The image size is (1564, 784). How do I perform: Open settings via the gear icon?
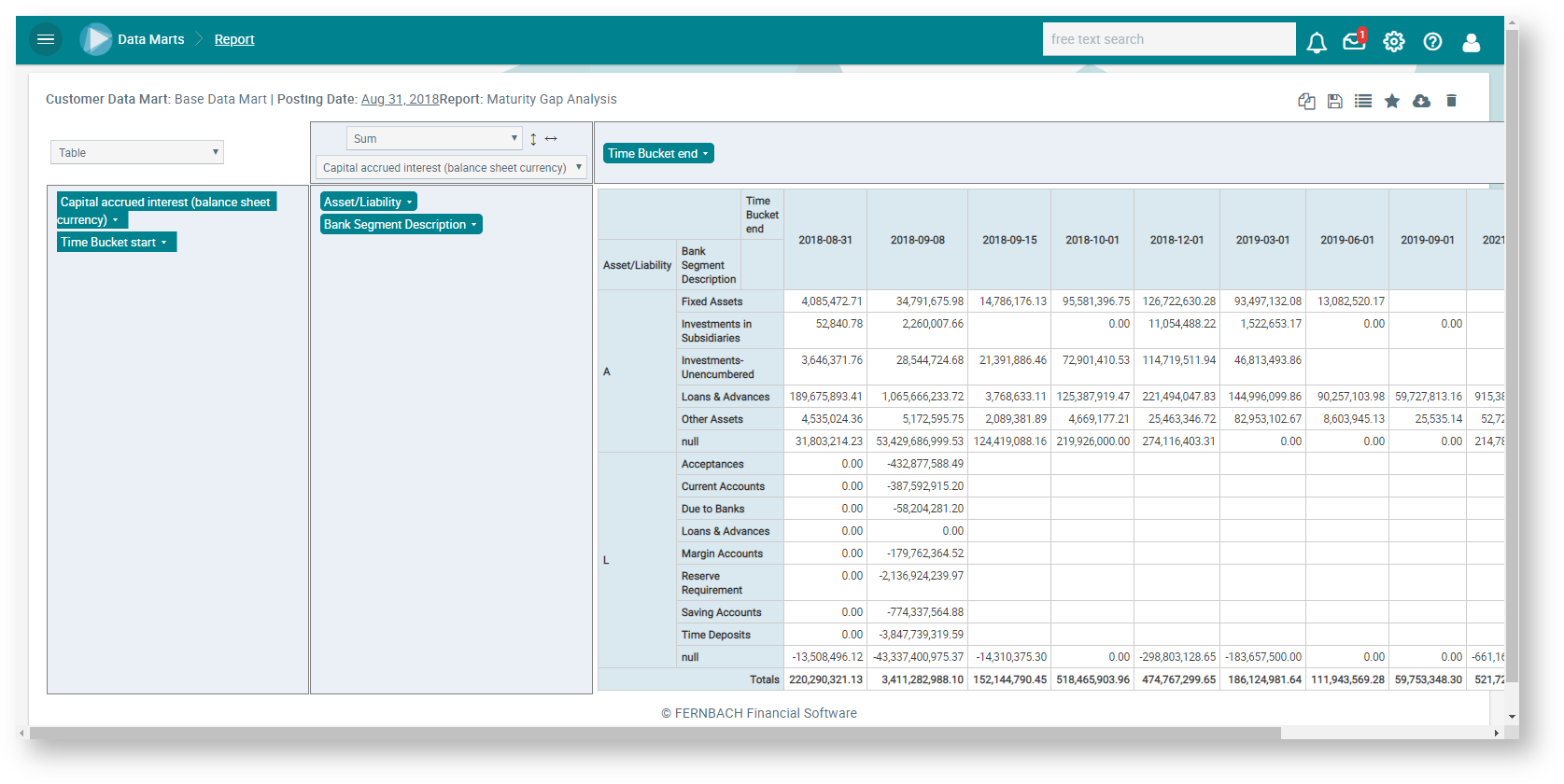coord(1393,41)
